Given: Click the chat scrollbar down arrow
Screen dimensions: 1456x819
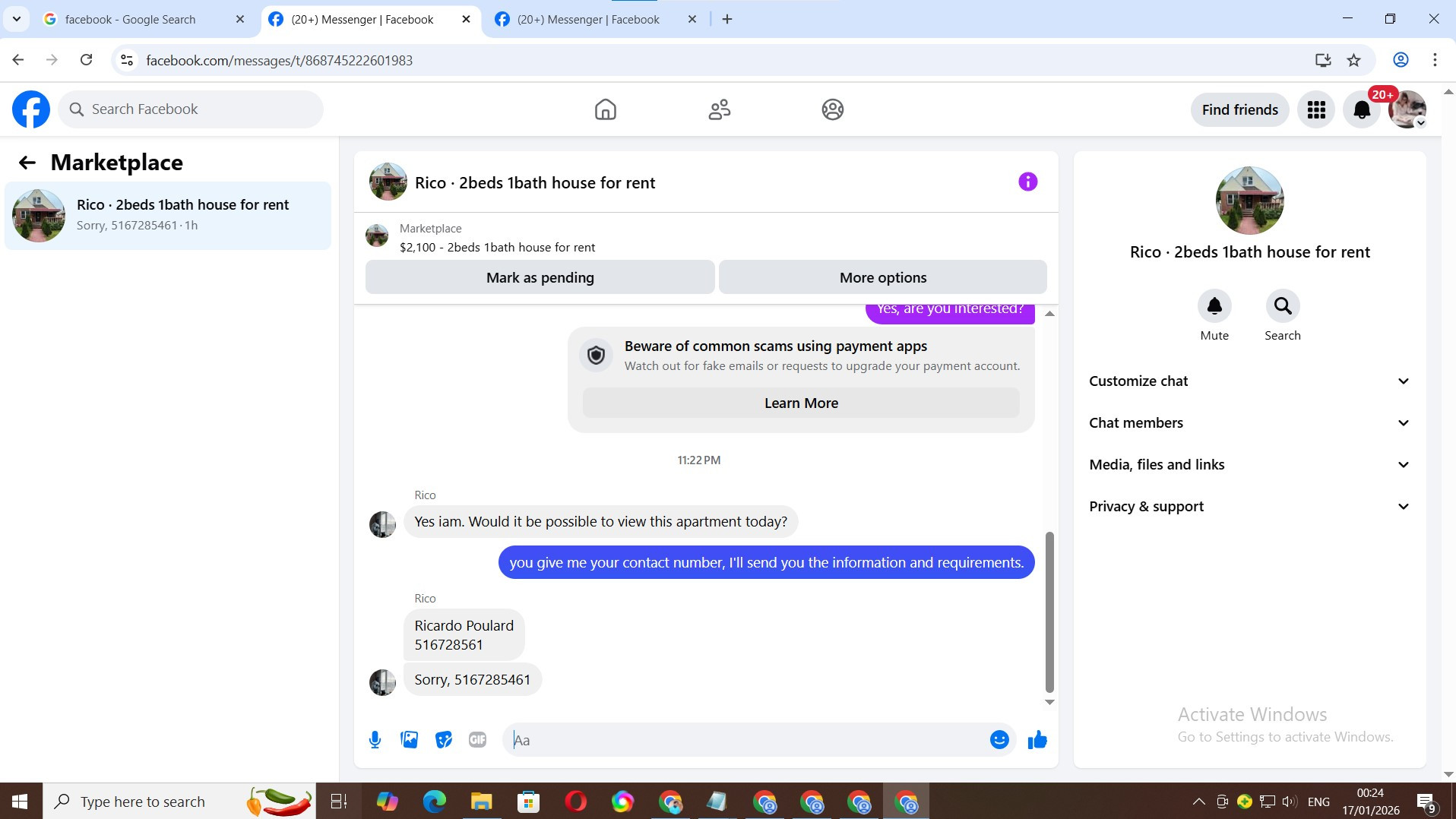Looking at the screenshot, I should [x=1049, y=702].
